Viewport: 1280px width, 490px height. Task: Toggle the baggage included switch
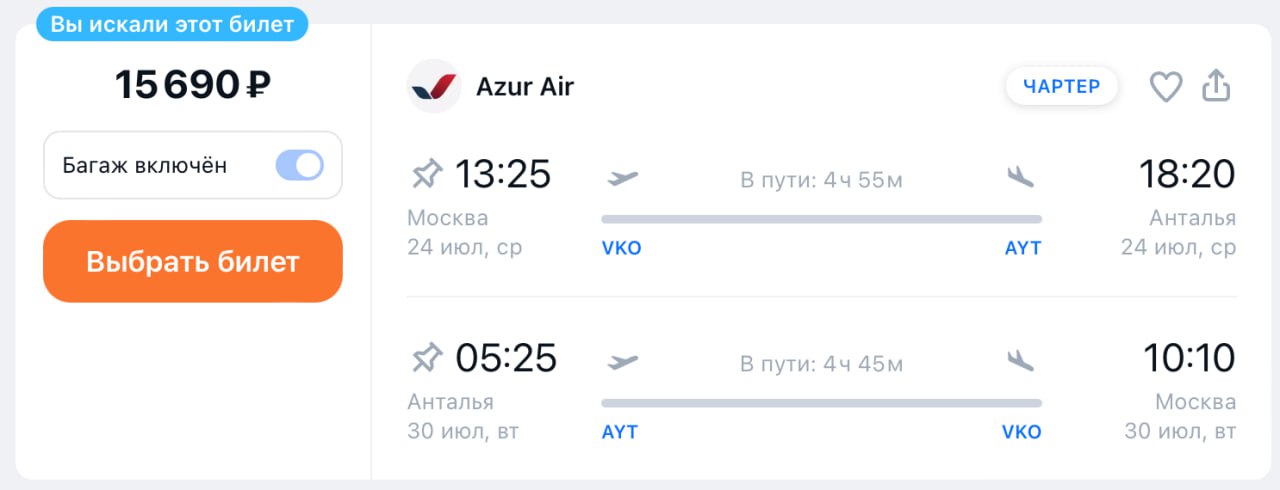point(299,165)
